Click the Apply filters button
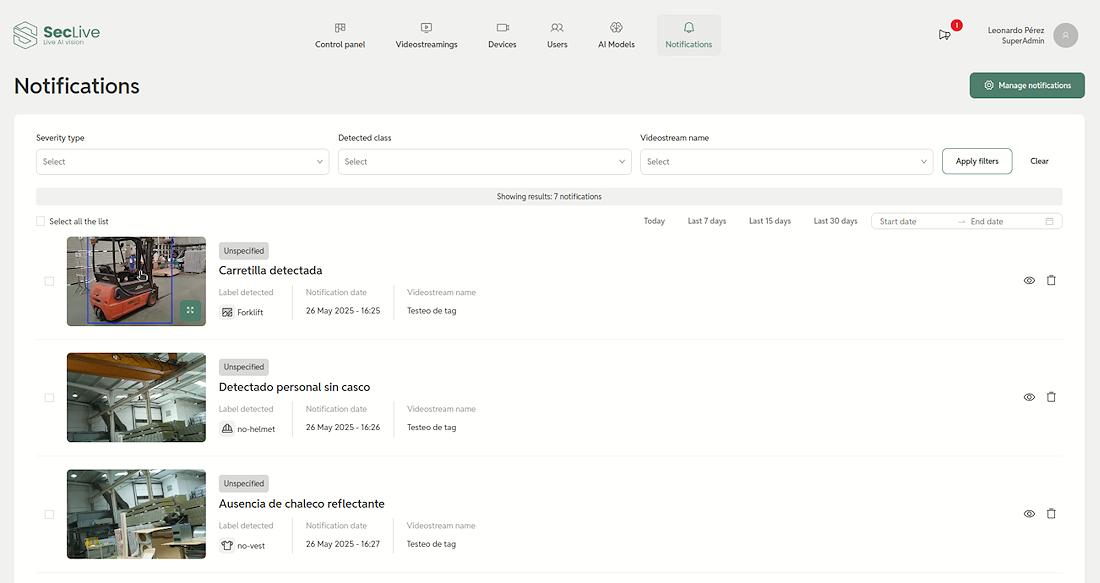 977,161
